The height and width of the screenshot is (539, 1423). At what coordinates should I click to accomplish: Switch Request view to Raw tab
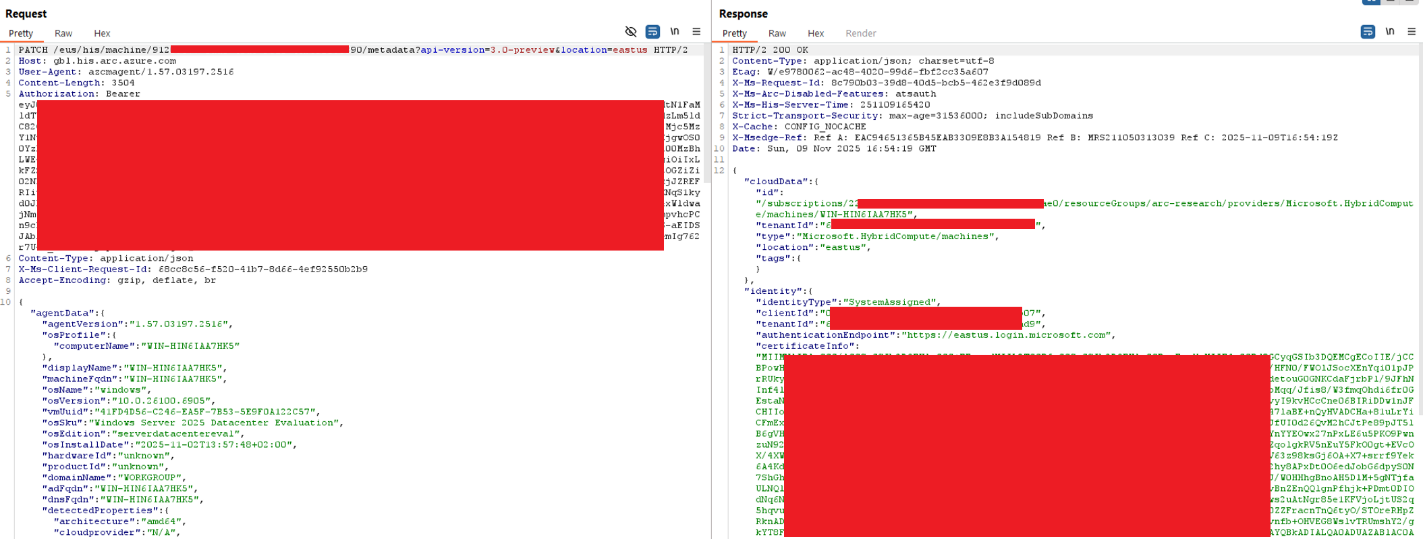coord(63,34)
